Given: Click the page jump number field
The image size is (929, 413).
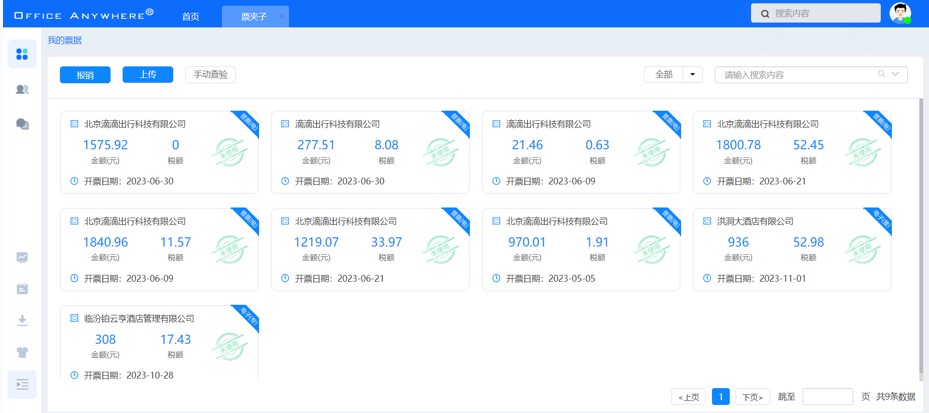Looking at the screenshot, I should pyautogui.click(x=827, y=397).
